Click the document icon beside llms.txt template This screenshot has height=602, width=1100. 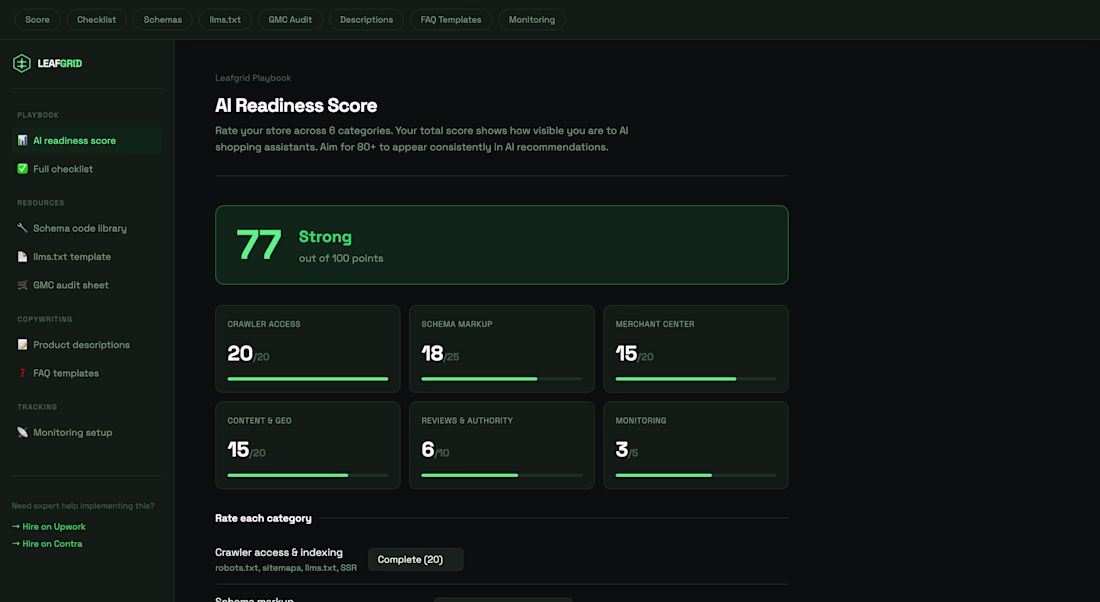click(x=22, y=257)
